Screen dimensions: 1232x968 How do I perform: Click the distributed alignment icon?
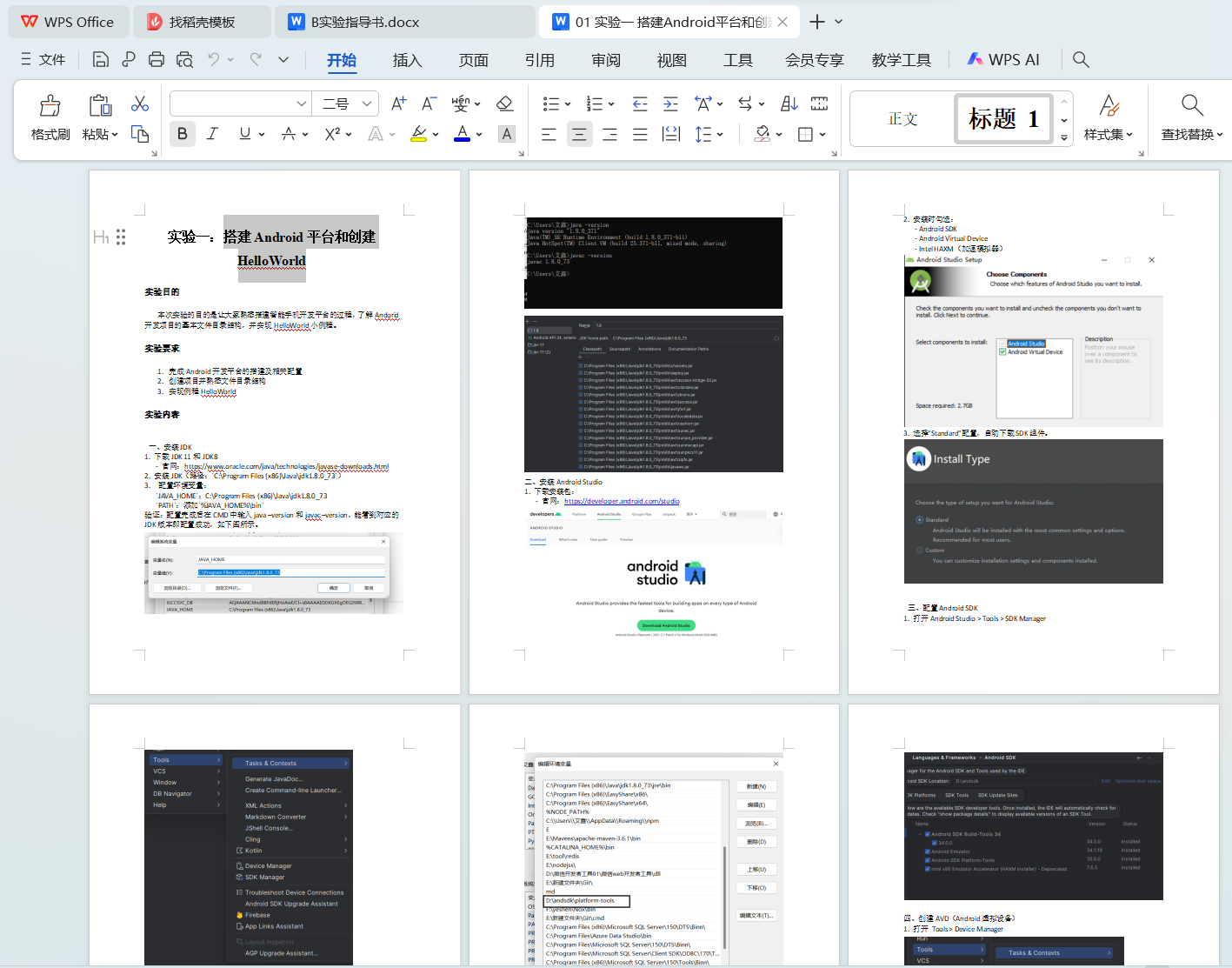(x=670, y=134)
